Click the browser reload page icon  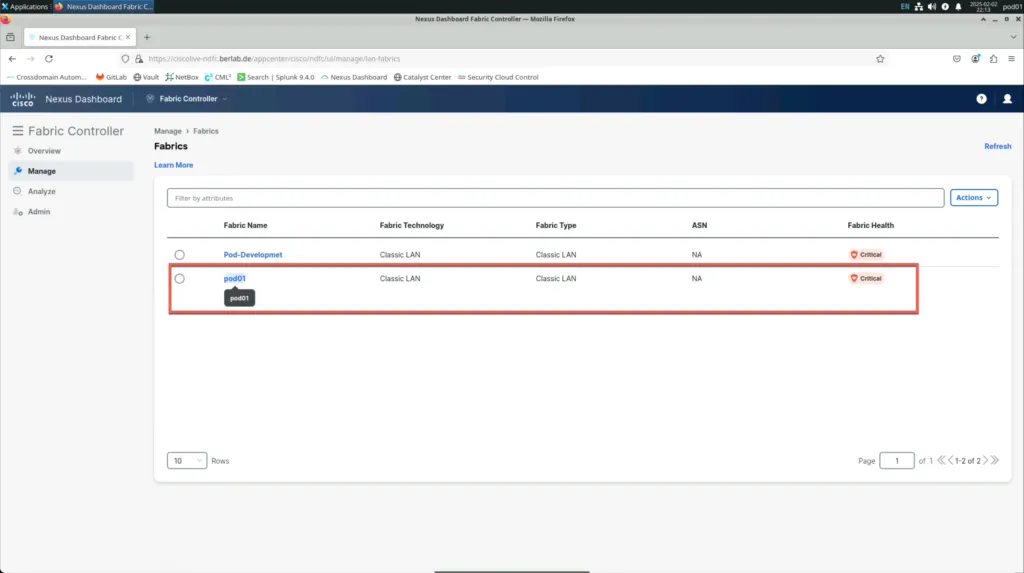tap(48, 59)
